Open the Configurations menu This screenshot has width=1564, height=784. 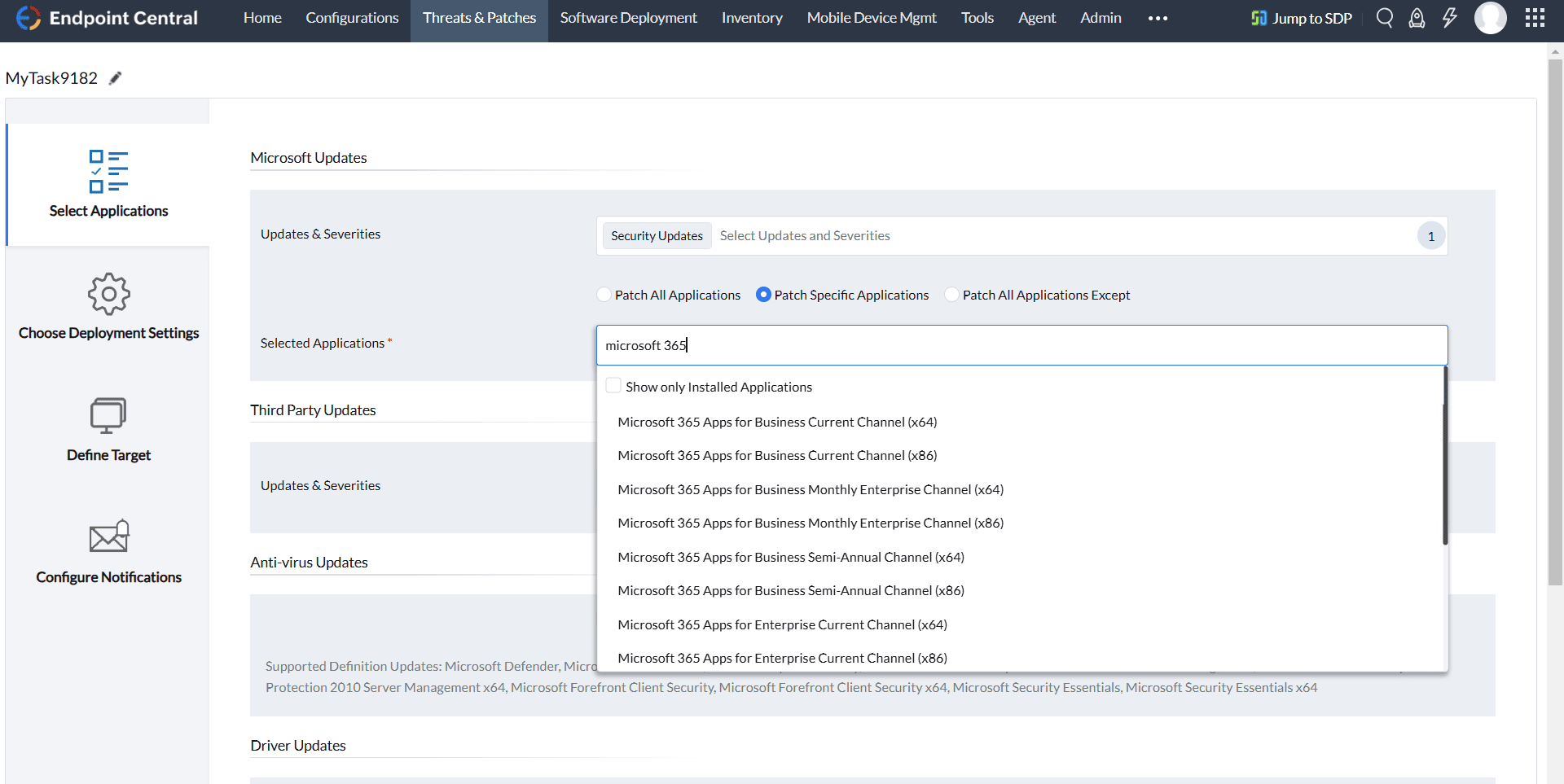[352, 18]
